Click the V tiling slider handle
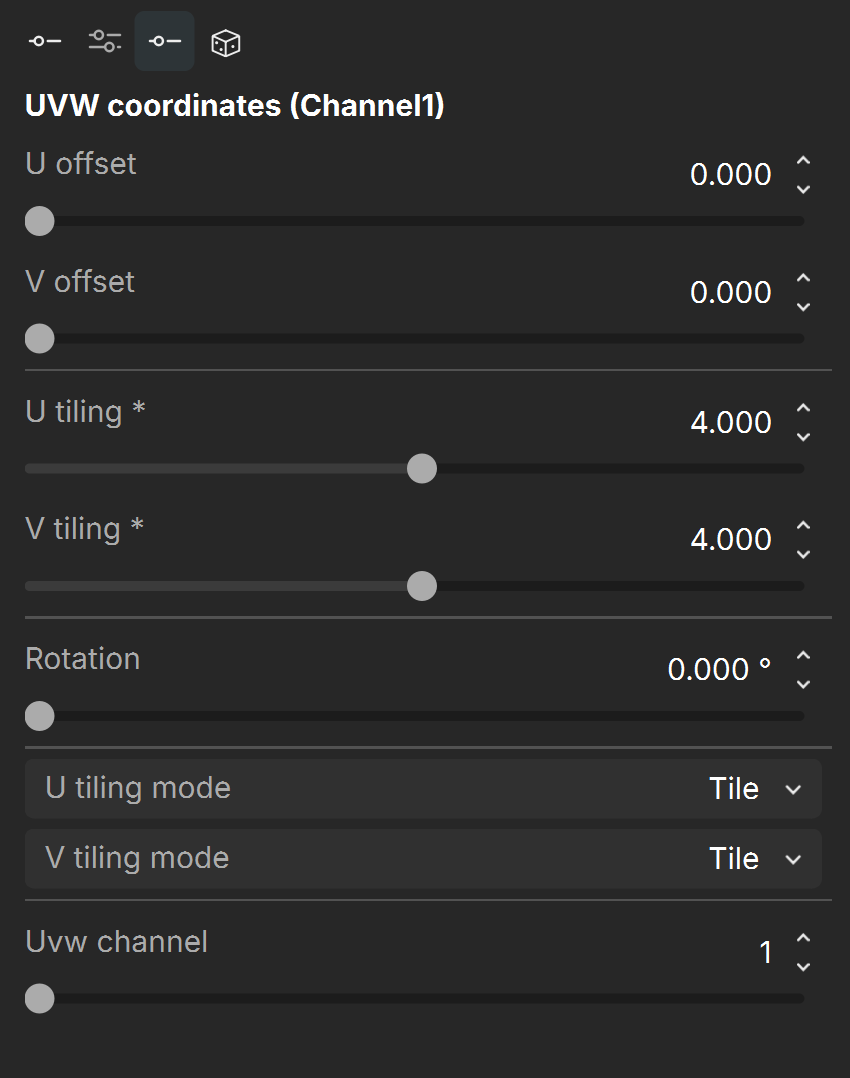Viewport: 850px width, 1078px height. (x=422, y=586)
